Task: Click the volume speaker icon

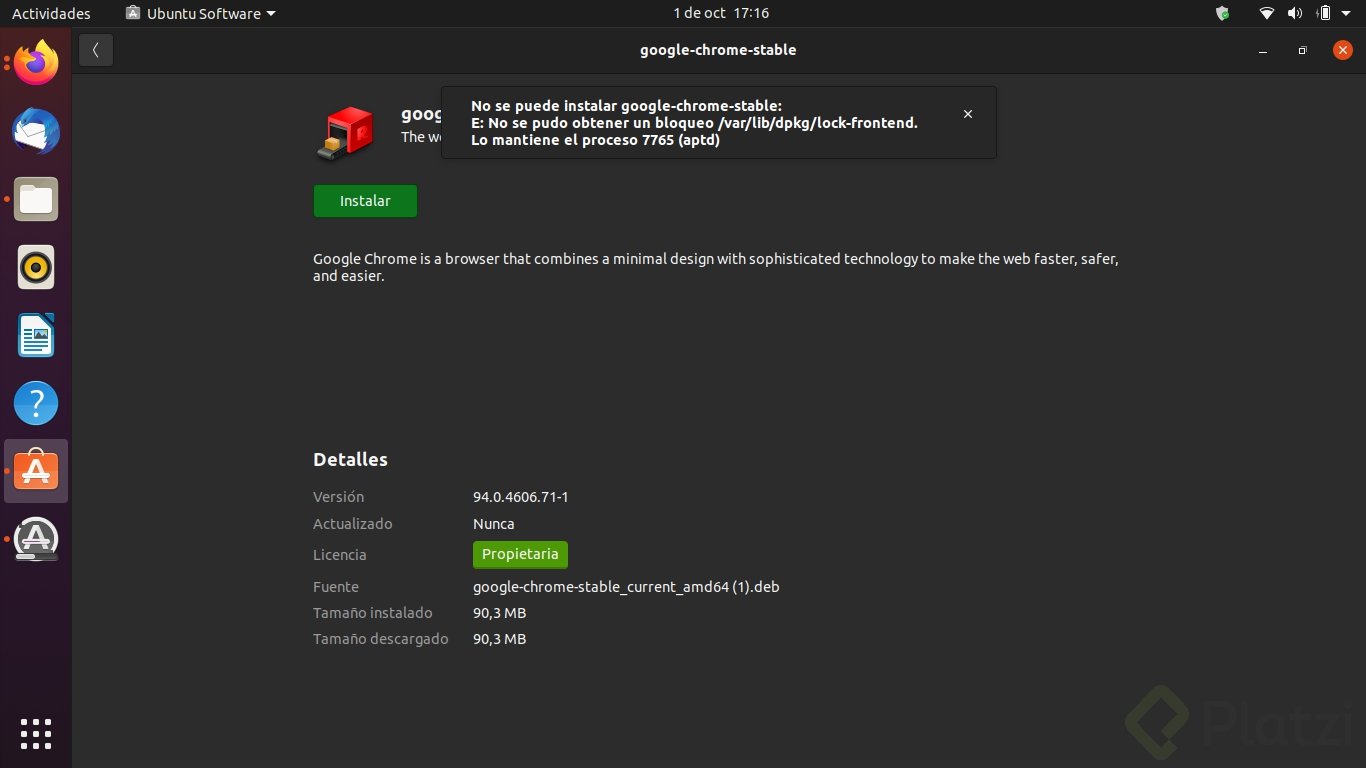Action: (x=1295, y=13)
